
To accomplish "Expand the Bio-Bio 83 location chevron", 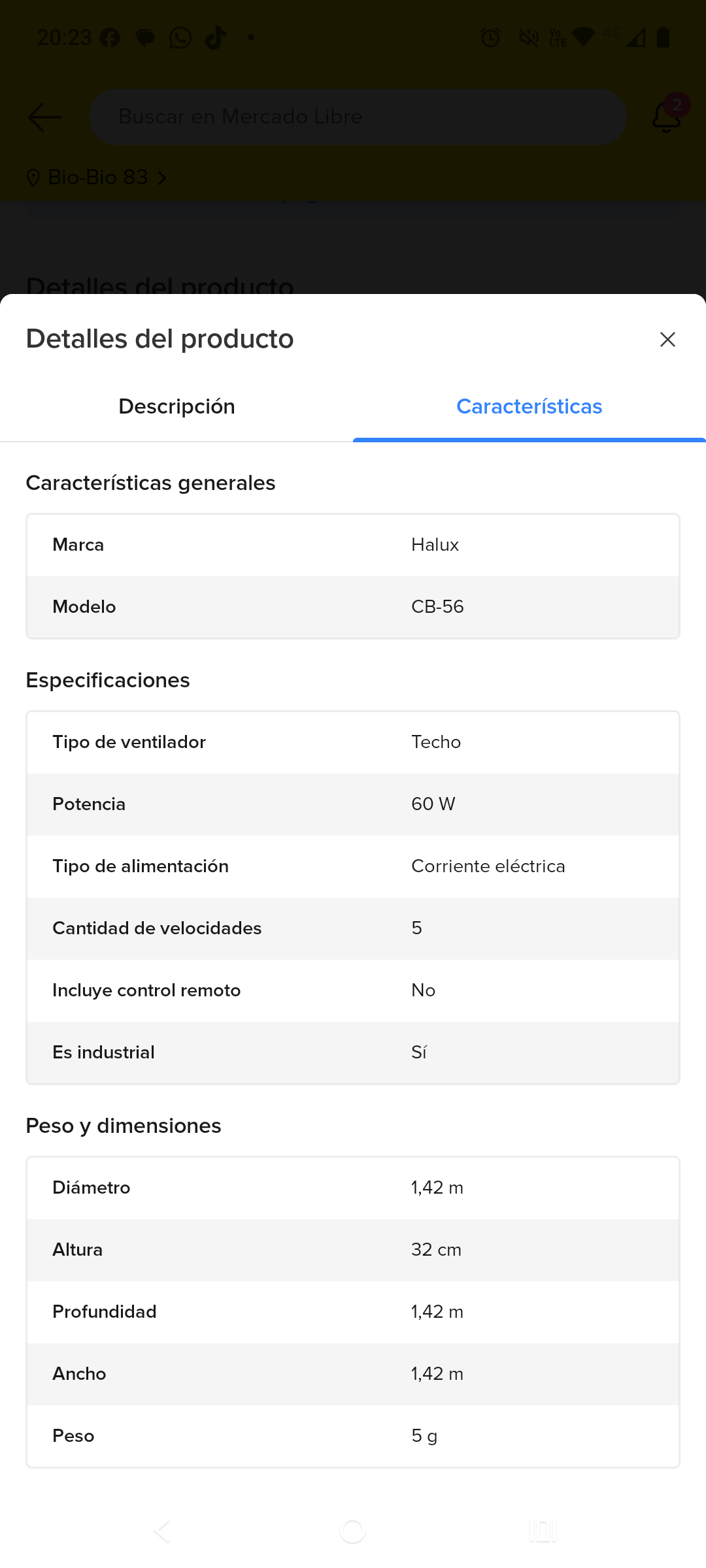I will 162,178.
